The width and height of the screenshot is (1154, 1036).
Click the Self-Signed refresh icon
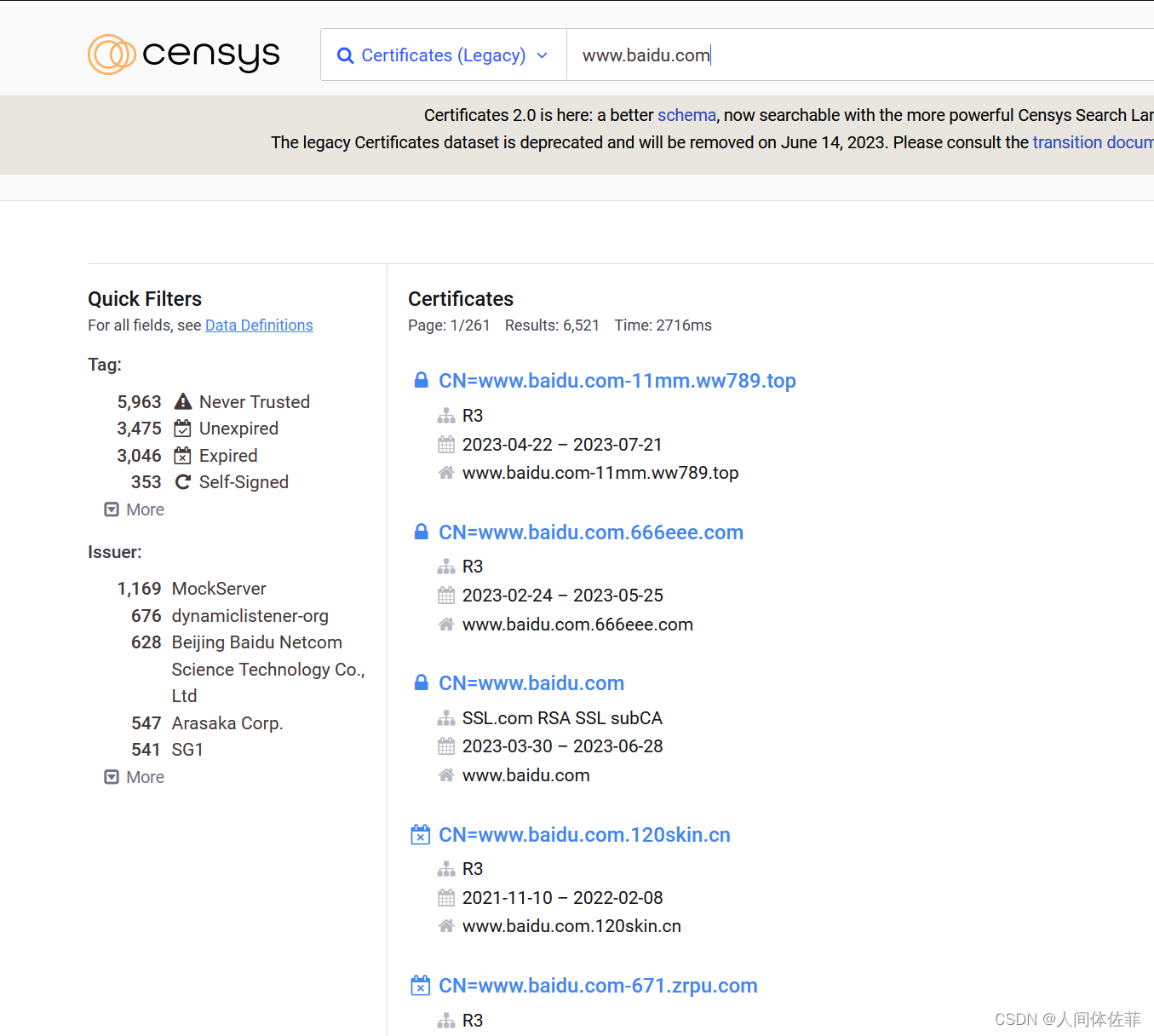[182, 482]
